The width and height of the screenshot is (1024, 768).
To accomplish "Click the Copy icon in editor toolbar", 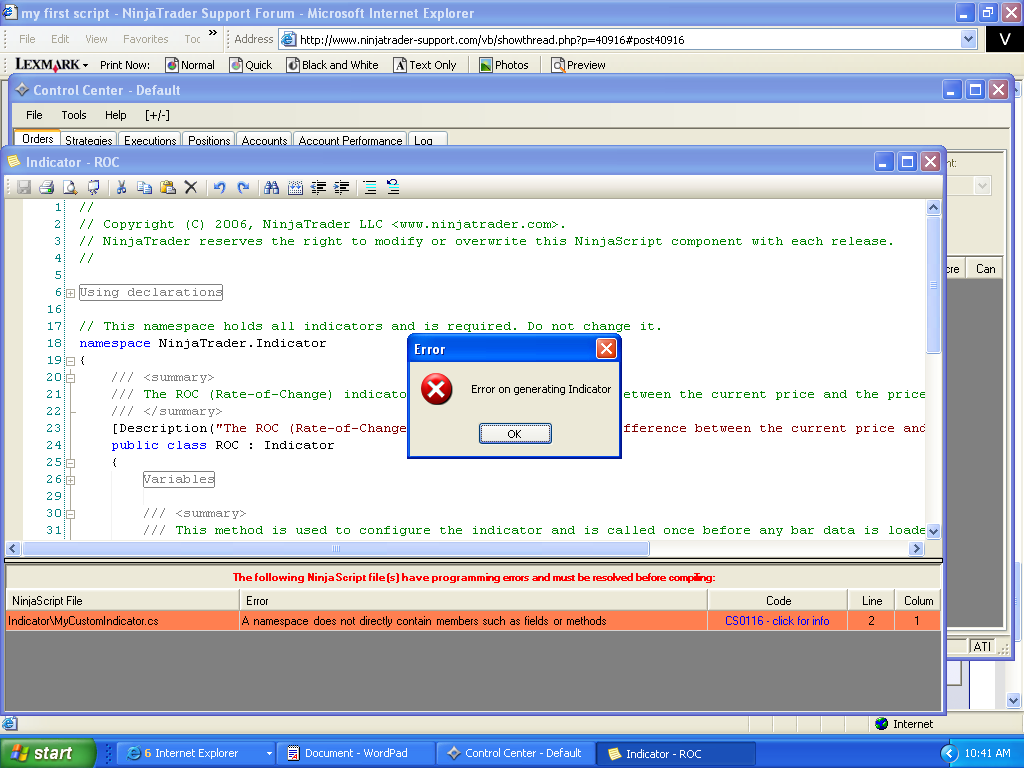I will pos(144,187).
